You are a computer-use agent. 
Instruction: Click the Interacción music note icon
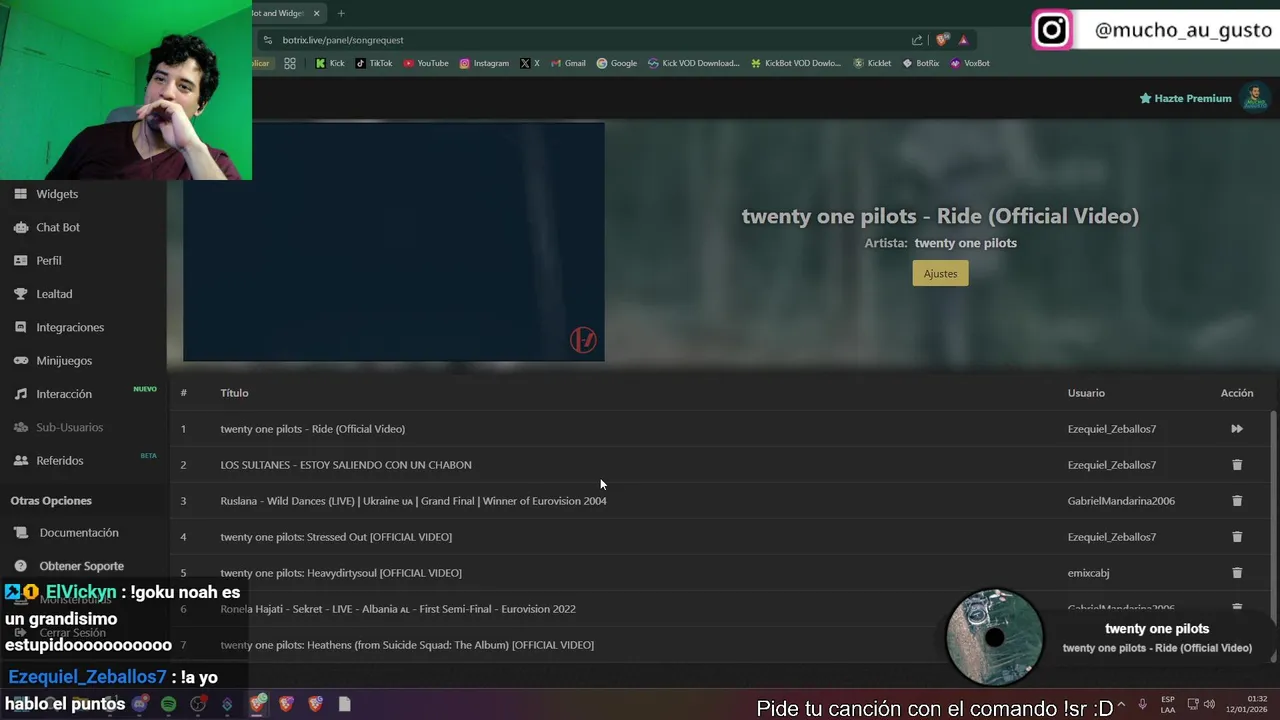coord(20,394)
